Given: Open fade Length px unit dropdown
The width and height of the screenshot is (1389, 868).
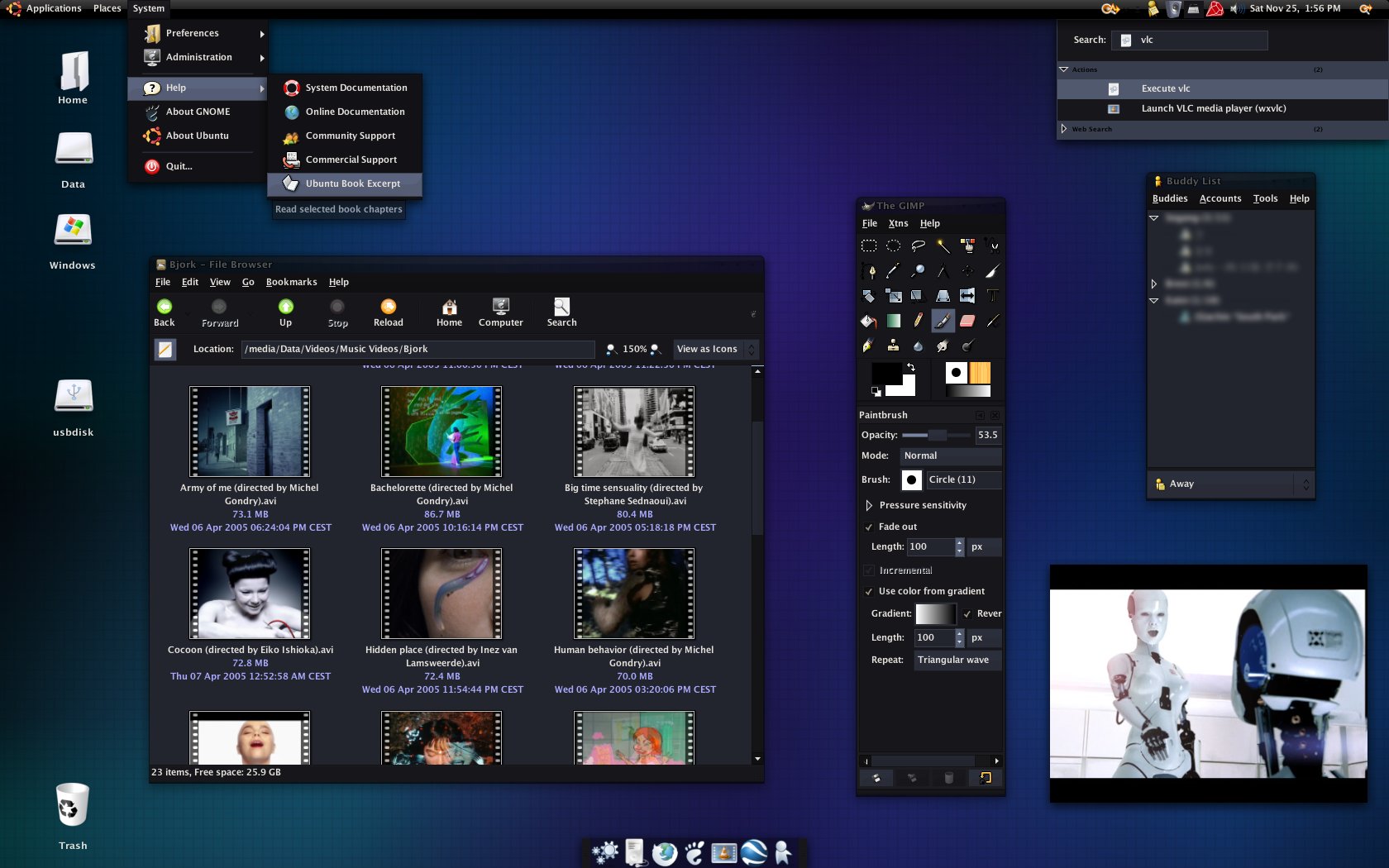Looking at the screenshot, I should (984, 546).
